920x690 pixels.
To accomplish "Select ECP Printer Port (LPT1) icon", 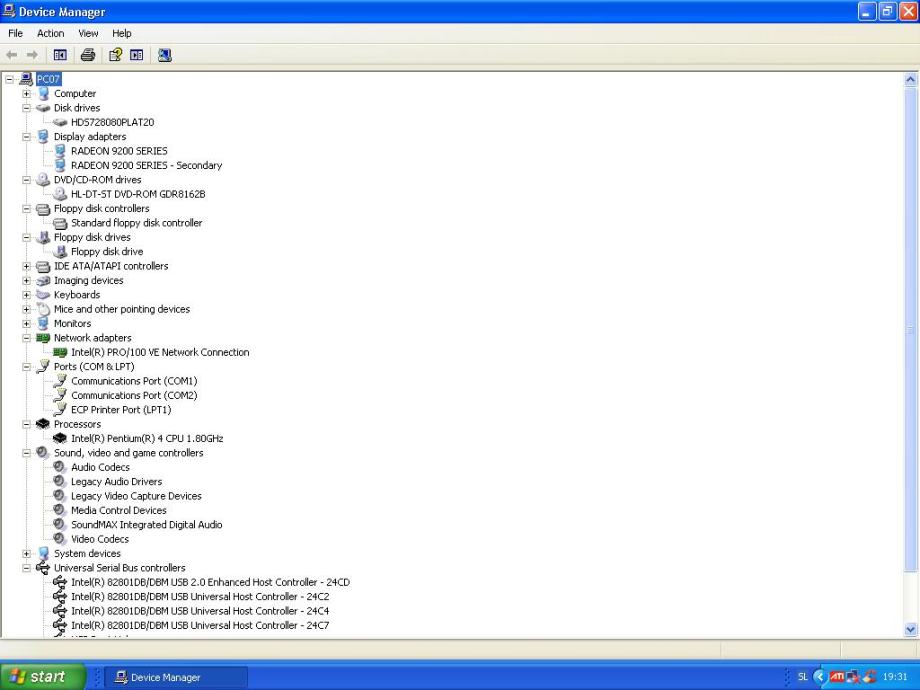I will coord(60,410).
